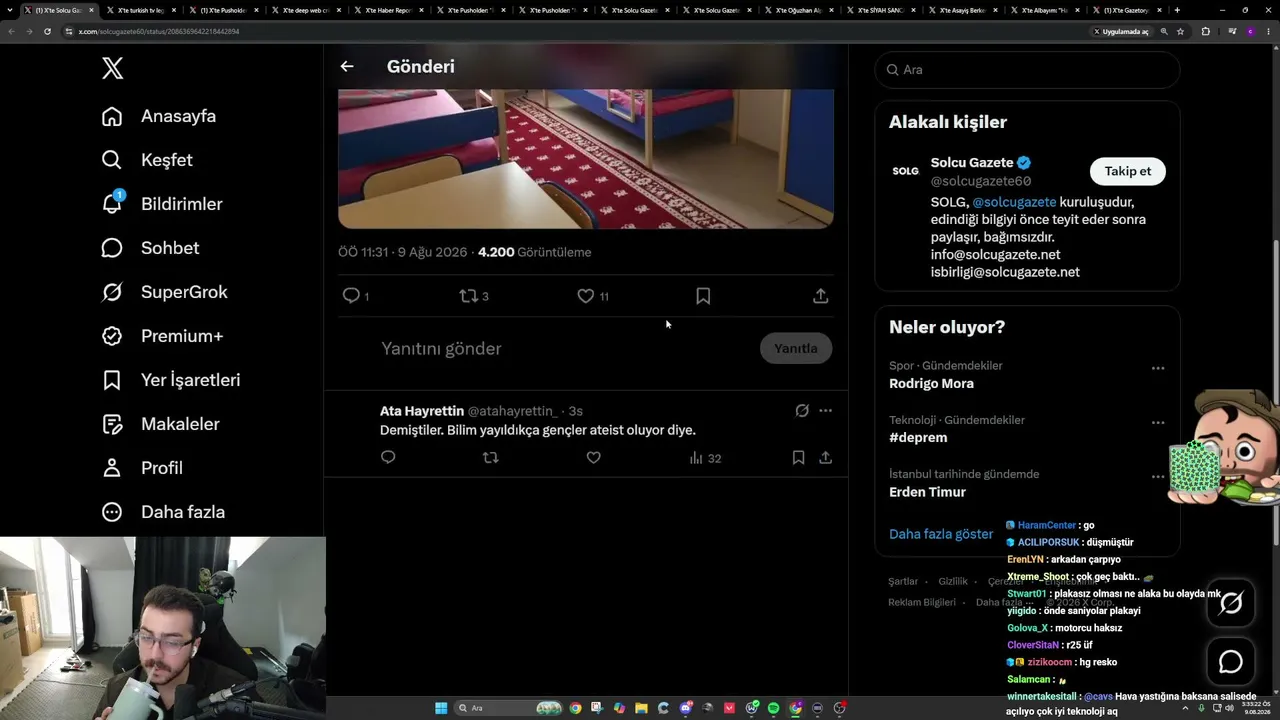Open more options on Ata Hayrettin's reply
This screenshot has width=1280, height=720.
pos(825,410)
